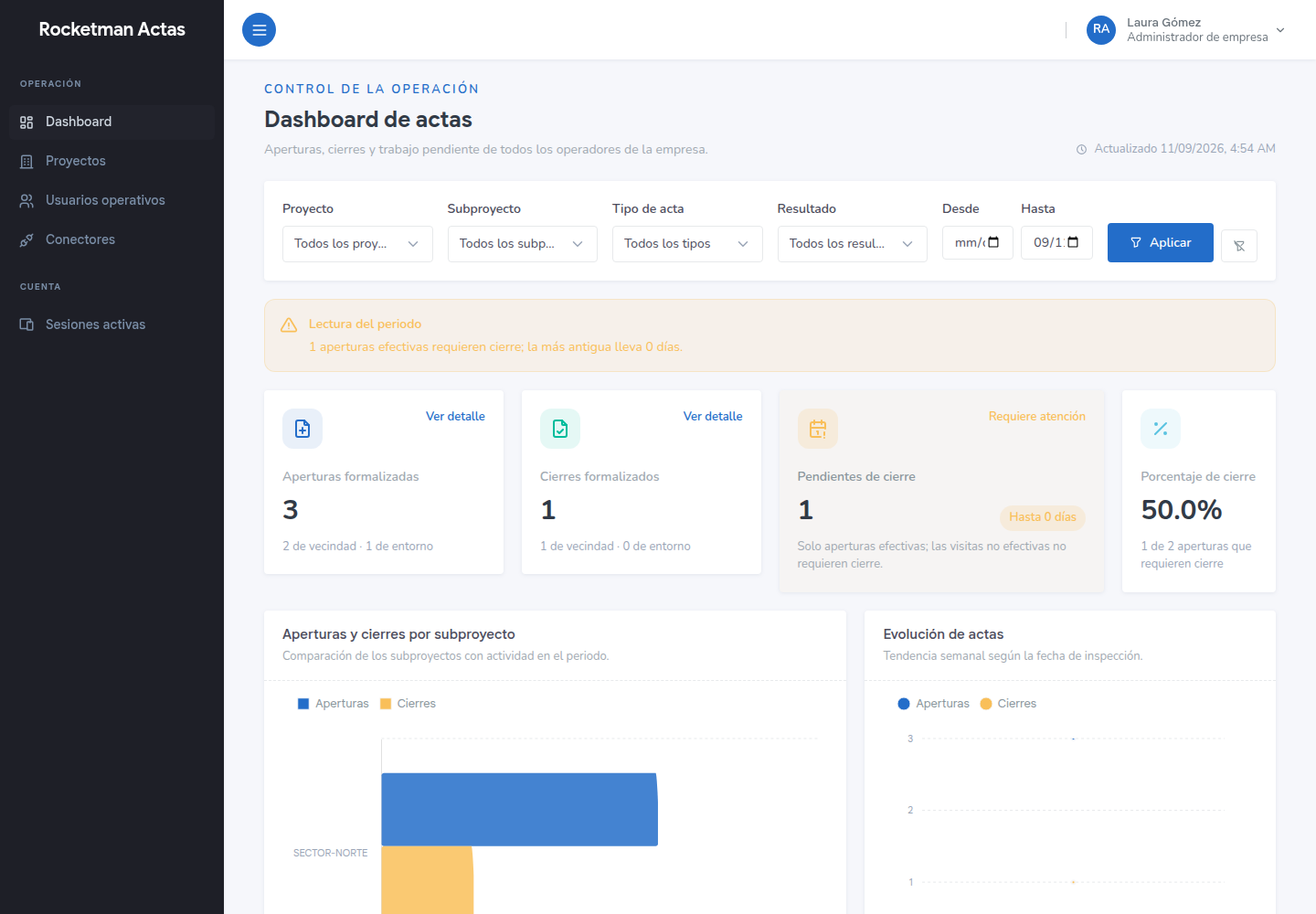Open the Subproyecto dropdown filter
1316x914 pixels.
point(523,244)
